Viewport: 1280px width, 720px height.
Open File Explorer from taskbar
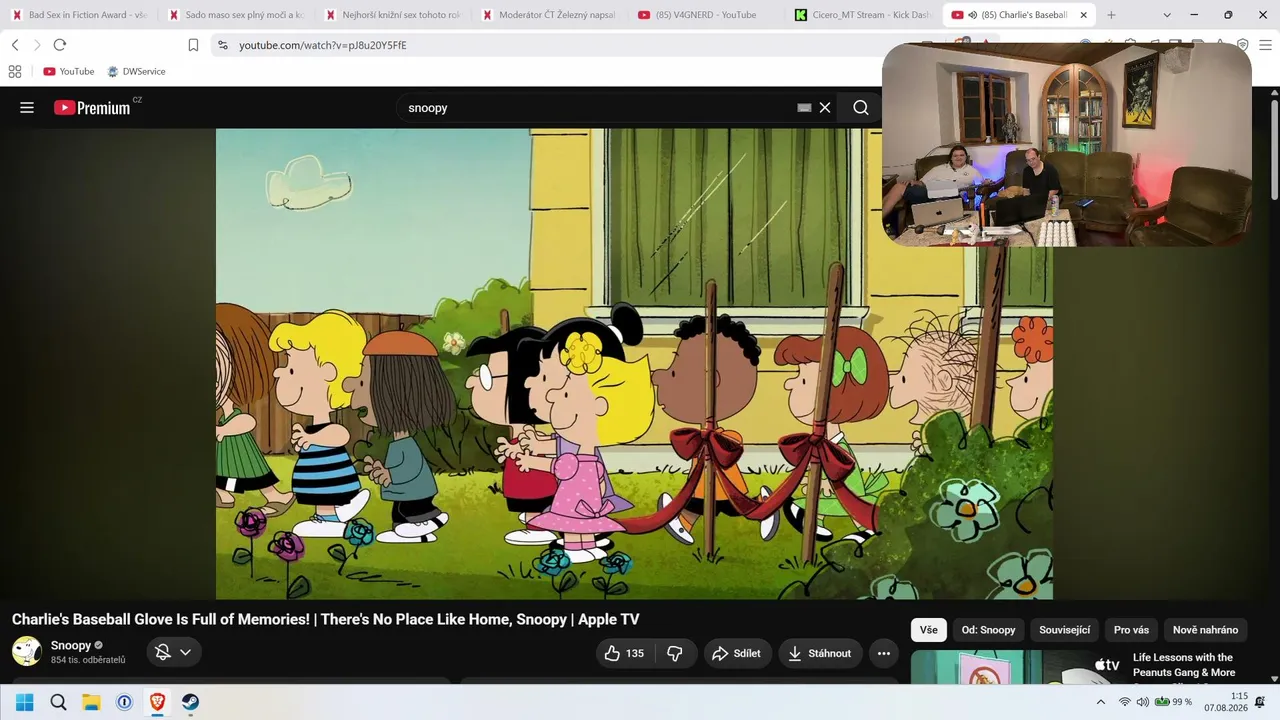pyautogui.click(x=91, y=702)
